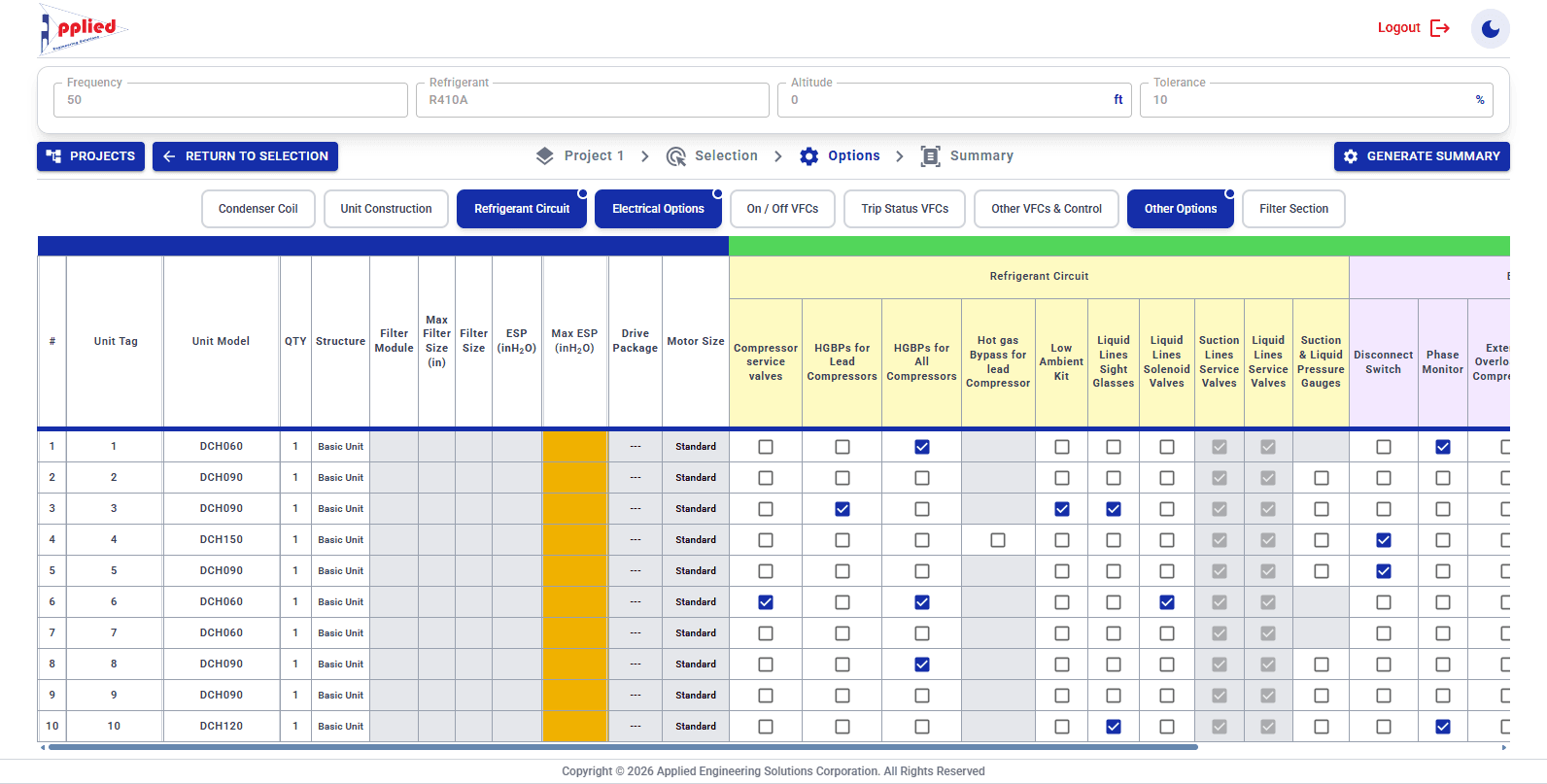1547x784 pixels.
Task: Click RETURN TO SELECTION button
Action: 246,156
